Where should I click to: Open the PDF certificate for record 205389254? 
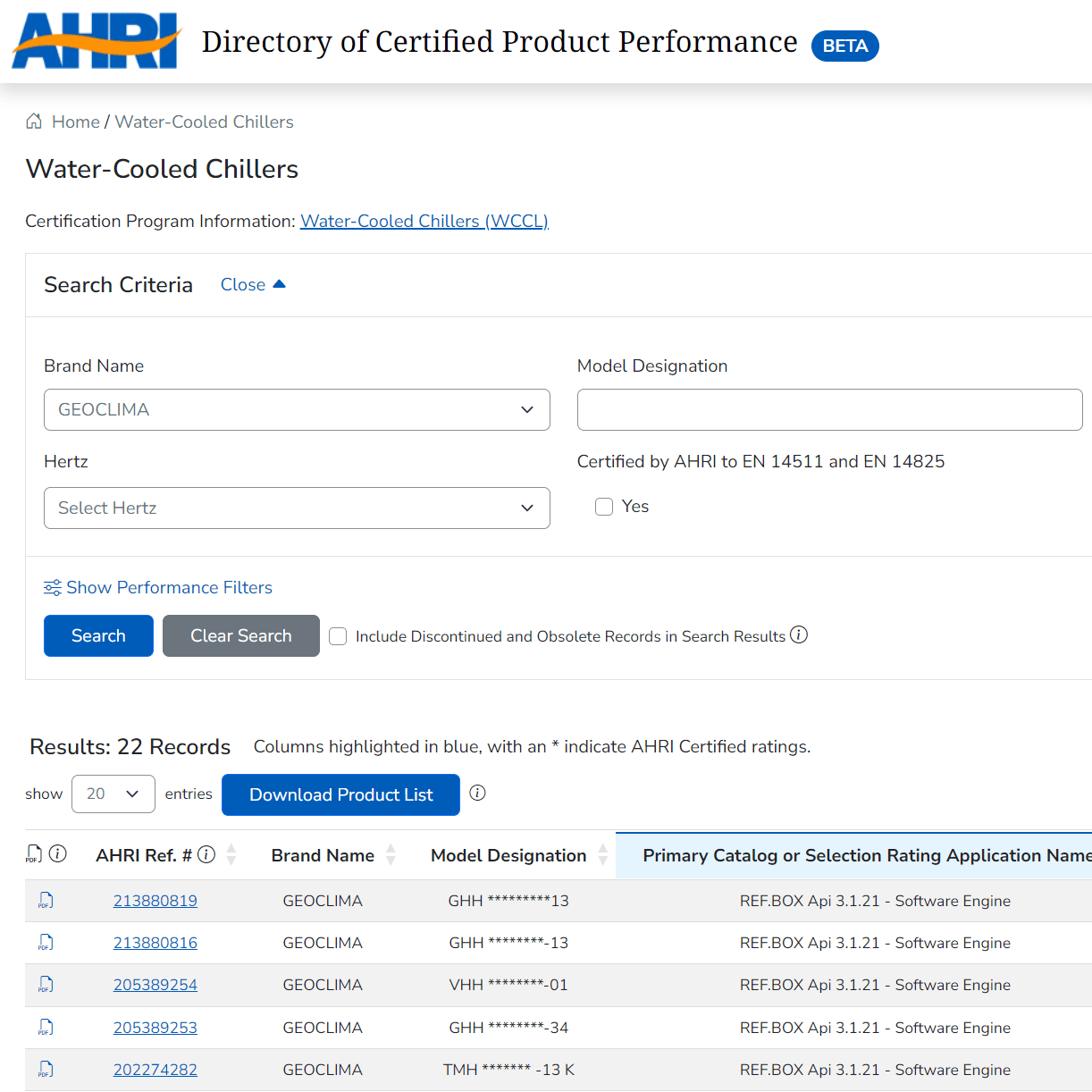pos(44,985)
